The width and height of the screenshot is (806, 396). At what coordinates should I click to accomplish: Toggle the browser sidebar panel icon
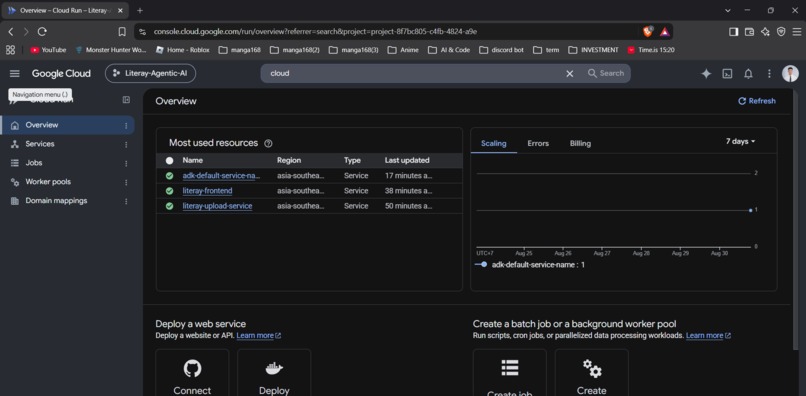tap(734, 32)
